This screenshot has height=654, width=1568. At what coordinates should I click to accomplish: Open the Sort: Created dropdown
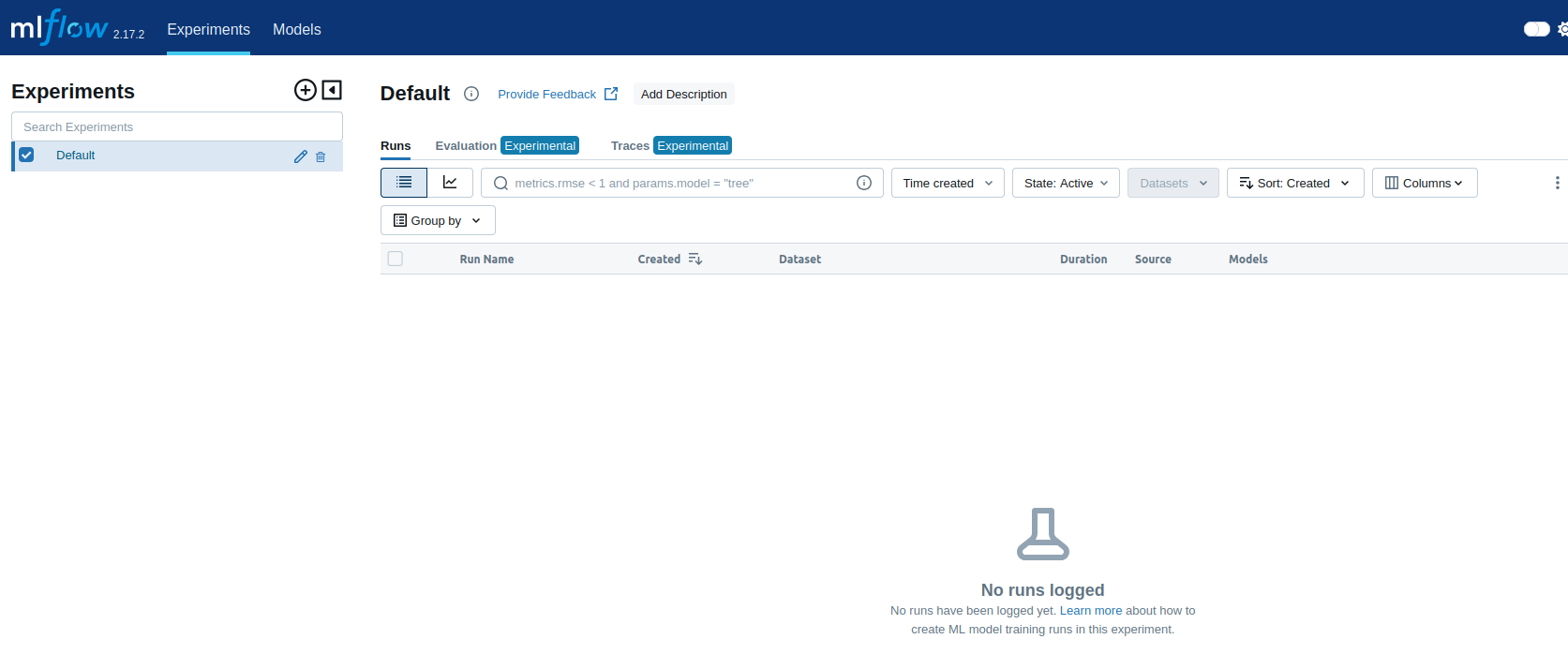1295,183
